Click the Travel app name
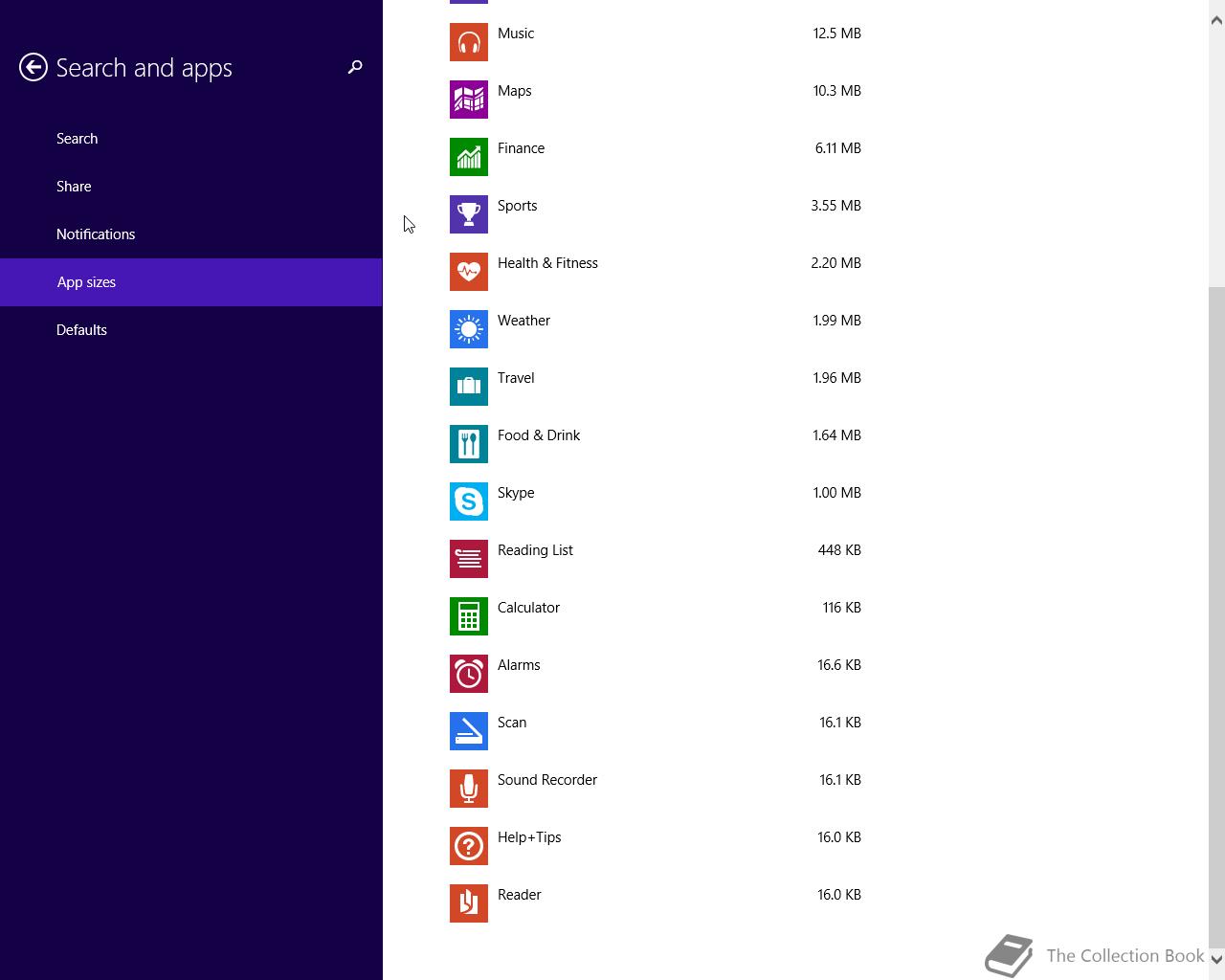Image resolution: width=1225 pixels, height=980 pixels. [516, 378]
